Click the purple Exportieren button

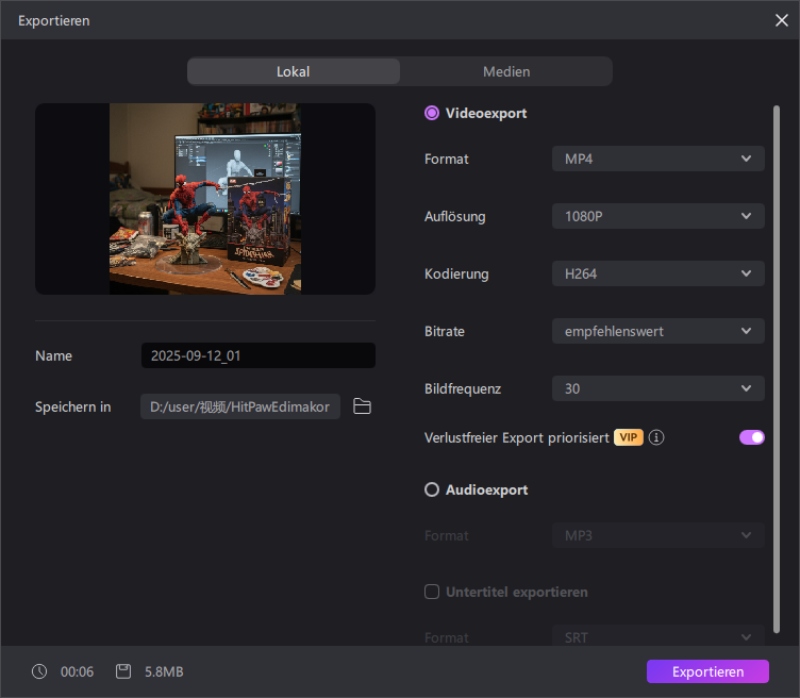(708, 671)
